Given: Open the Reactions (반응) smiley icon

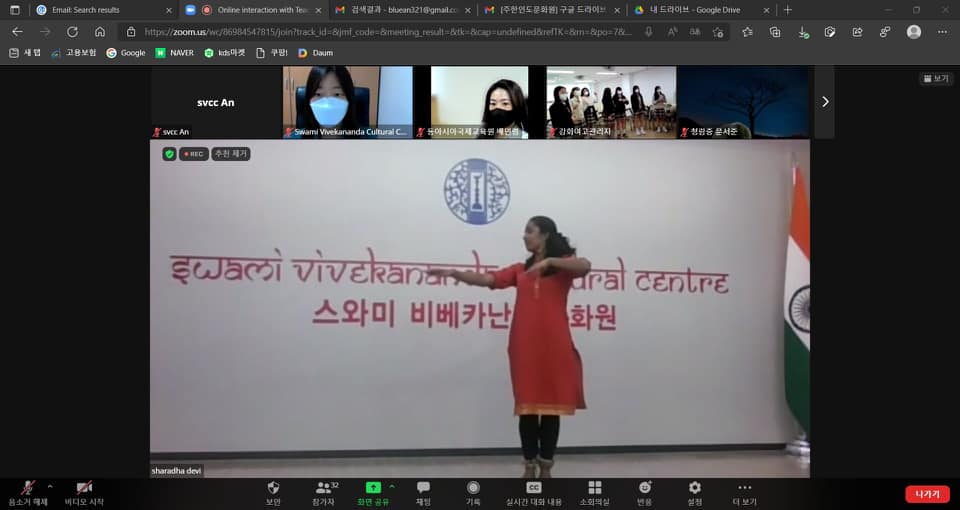Looking at the screenshot, I should pos(645,488).
